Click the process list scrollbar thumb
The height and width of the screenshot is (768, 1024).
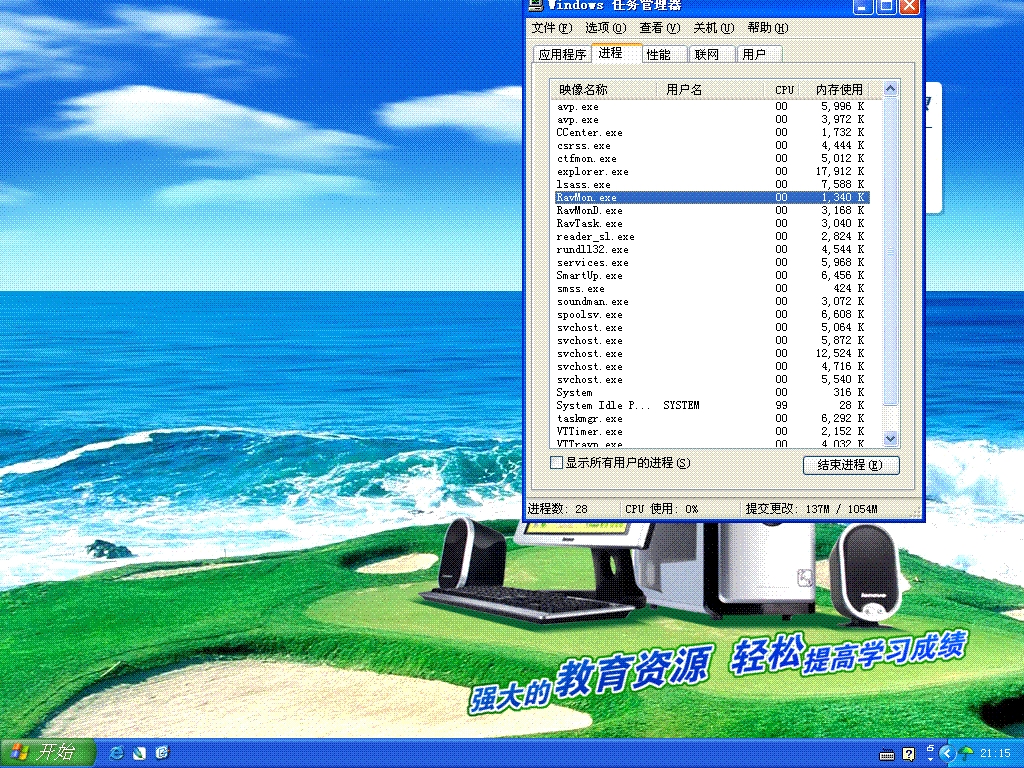pyautogui.click(x=890, y=251)
